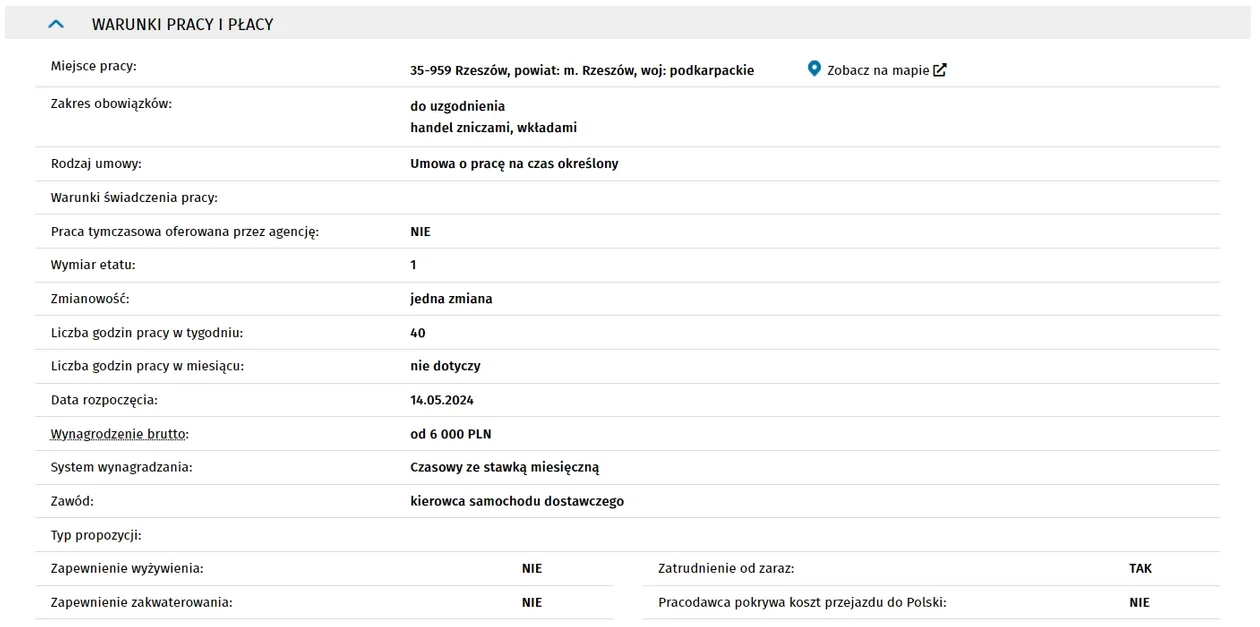Click the underlined Wynagrodzenie brutto label
1260x627 pixels.
pos(120,434)
